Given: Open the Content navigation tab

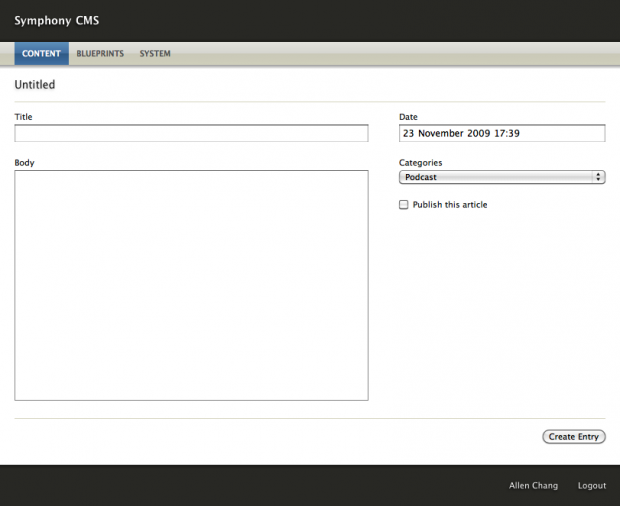Looking at the screenshot, I should pyautogui.click(x=42, y=53).
